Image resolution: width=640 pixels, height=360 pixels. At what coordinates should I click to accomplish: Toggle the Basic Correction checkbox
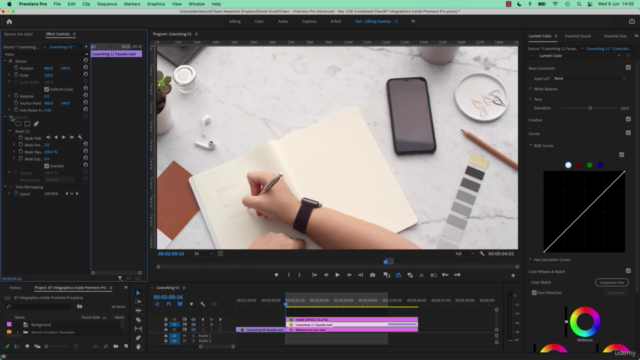pos(628,67)
